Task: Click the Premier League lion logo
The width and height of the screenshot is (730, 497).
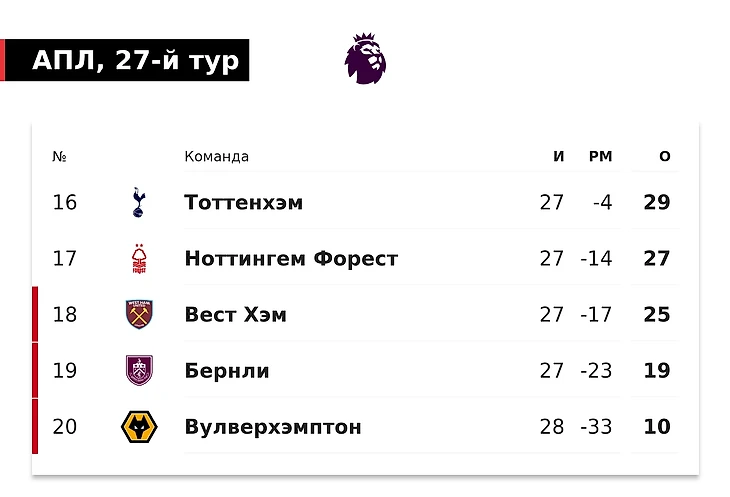Action: point(365,59)
